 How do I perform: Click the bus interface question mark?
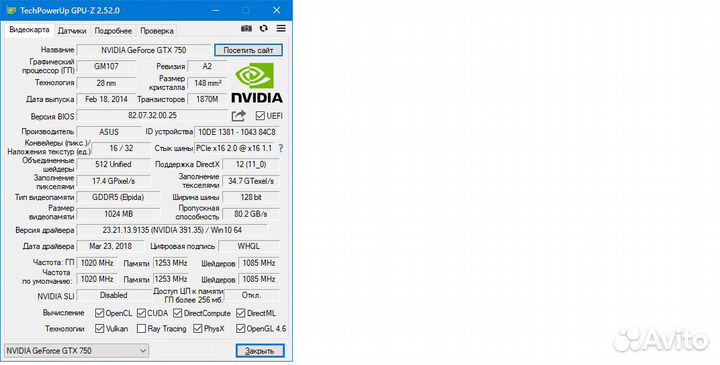pos(281,148)
